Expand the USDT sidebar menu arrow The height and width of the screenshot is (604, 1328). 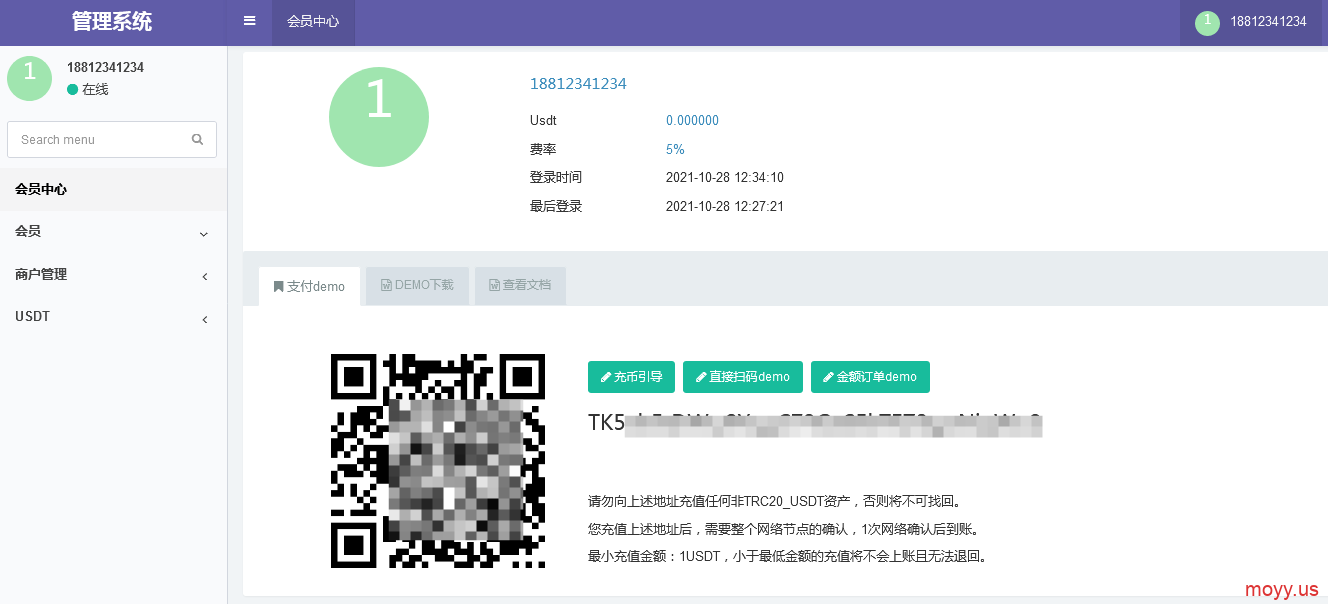pyautogui.click(x=205, y=319)
